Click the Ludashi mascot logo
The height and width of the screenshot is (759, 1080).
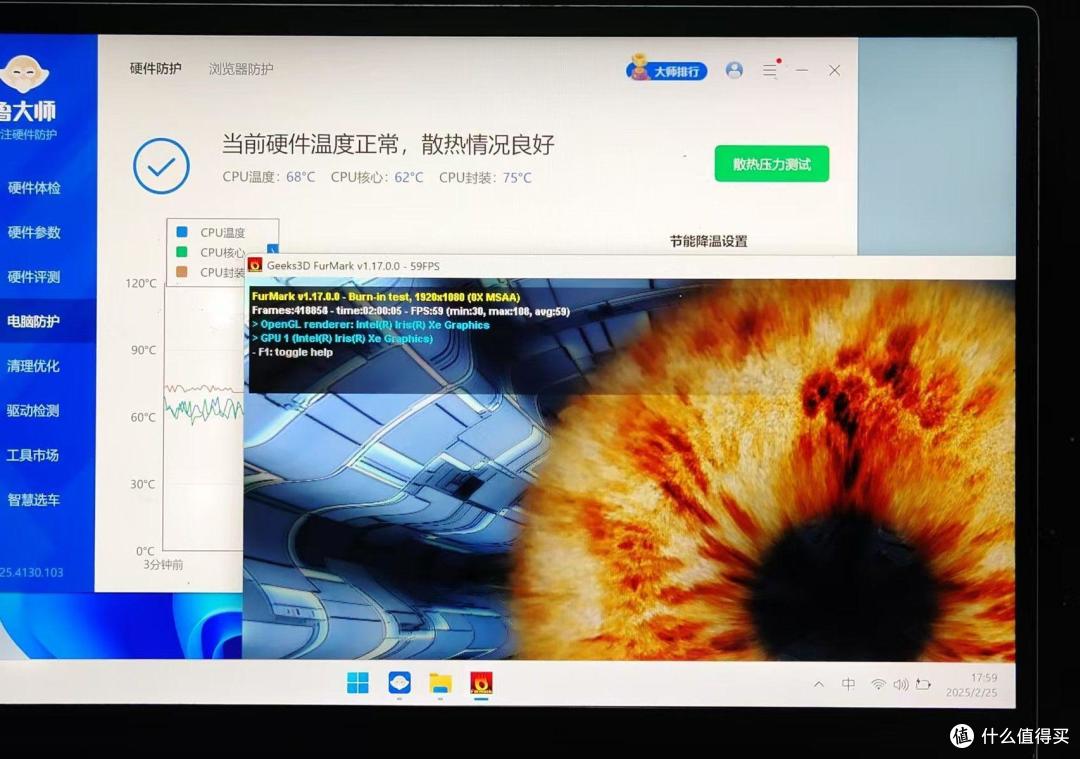click(x=24, y=74)
